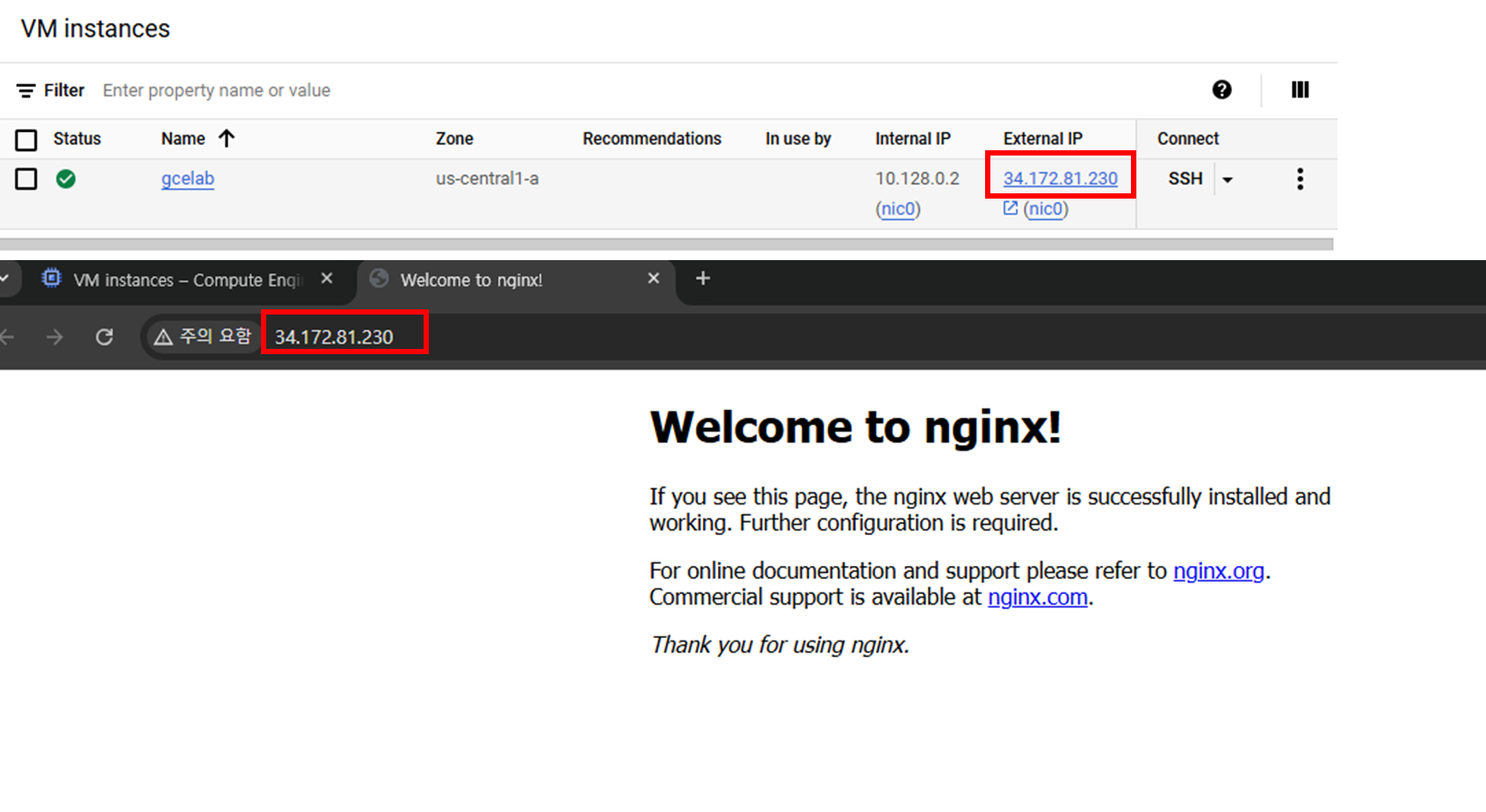Check the select-all instances checkbox
The width and height of the screenshot is (1486, 812).
coord(26,140)
